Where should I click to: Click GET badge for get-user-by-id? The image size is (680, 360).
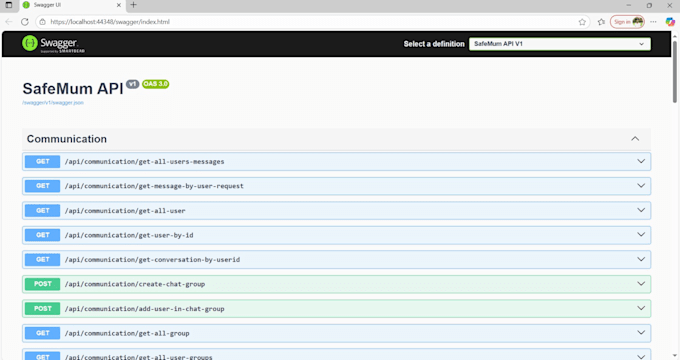point(42,235)
